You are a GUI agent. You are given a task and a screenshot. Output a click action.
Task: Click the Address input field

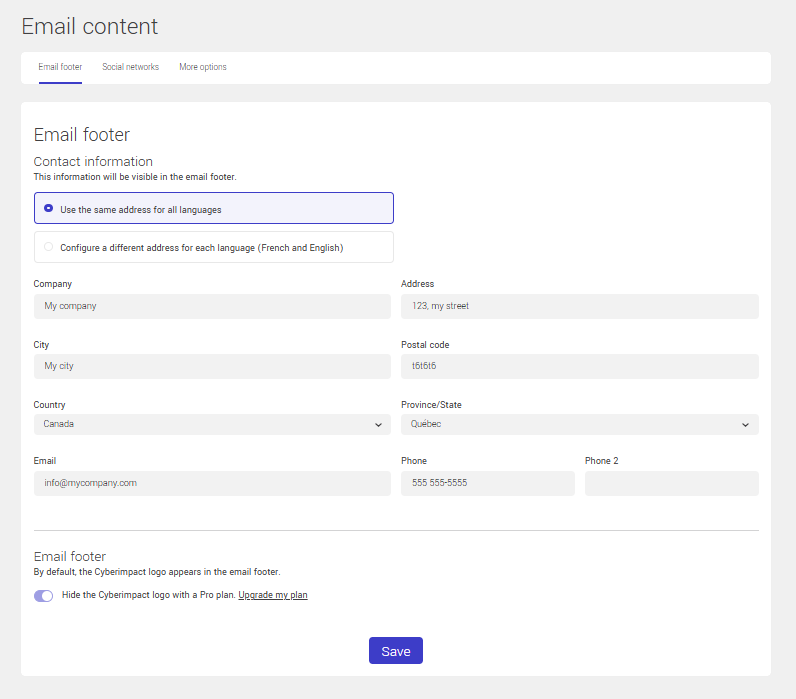coord(580,306)
